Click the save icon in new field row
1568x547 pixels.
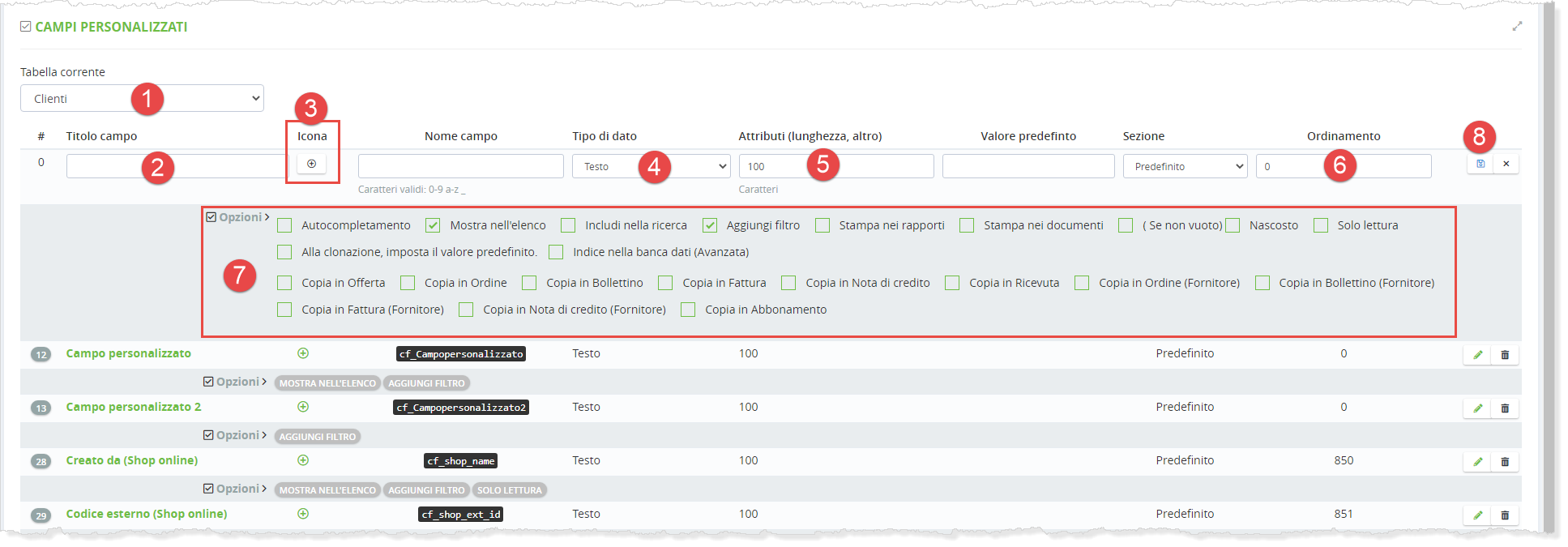(x=1480, y=164)
